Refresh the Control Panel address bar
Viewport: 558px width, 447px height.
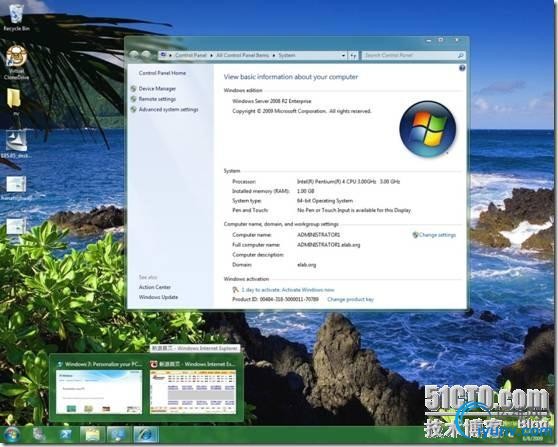point(353,56)
